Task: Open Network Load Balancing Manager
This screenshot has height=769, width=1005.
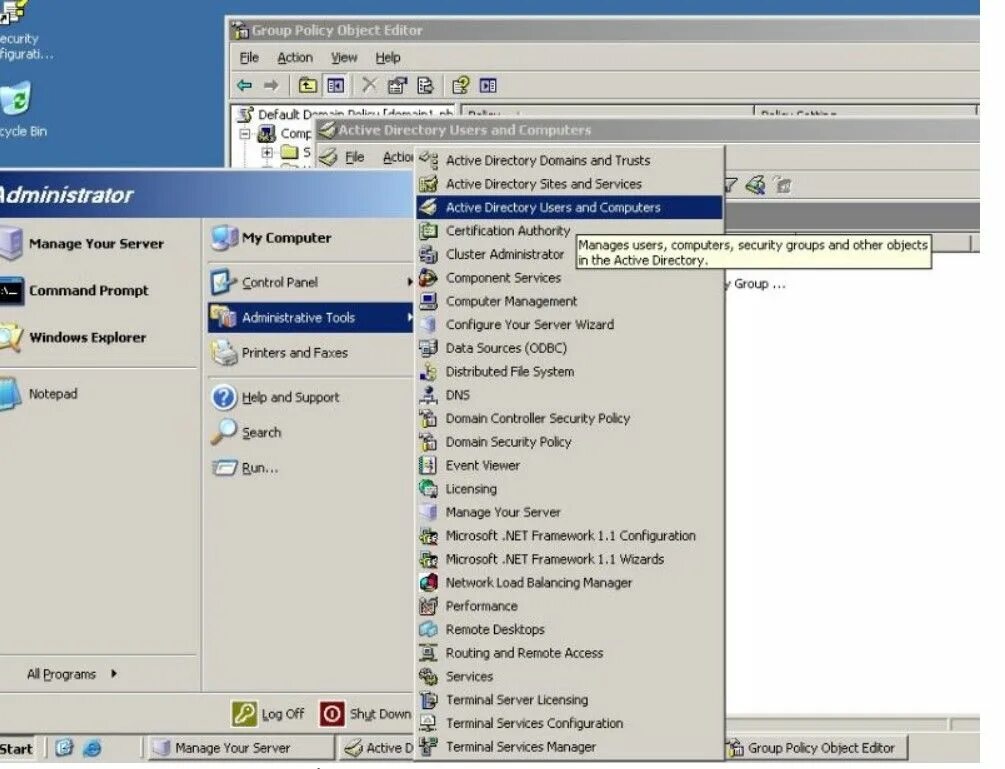Action: (569, 583)
